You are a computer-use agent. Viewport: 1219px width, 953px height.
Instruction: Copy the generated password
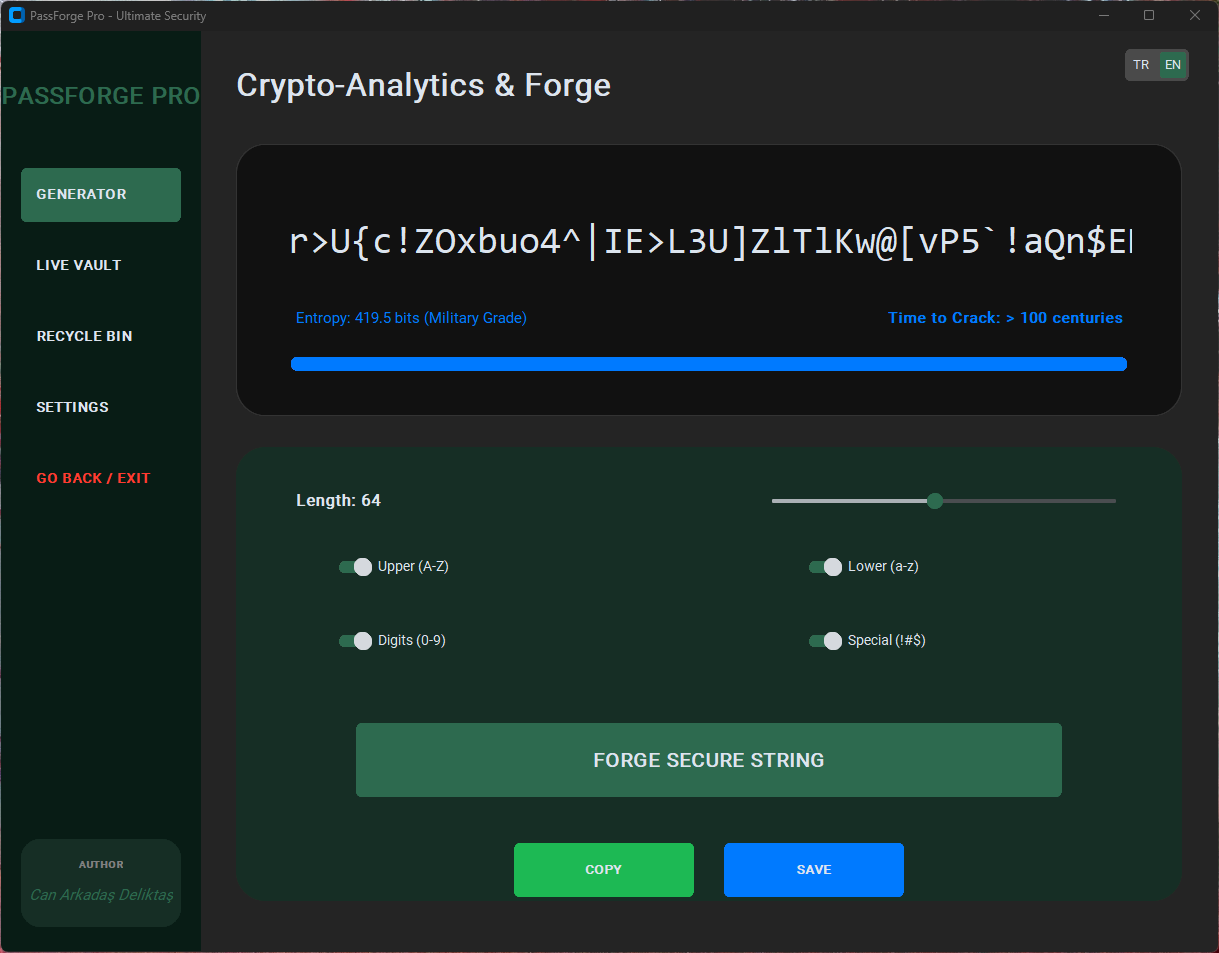[603, 870]
